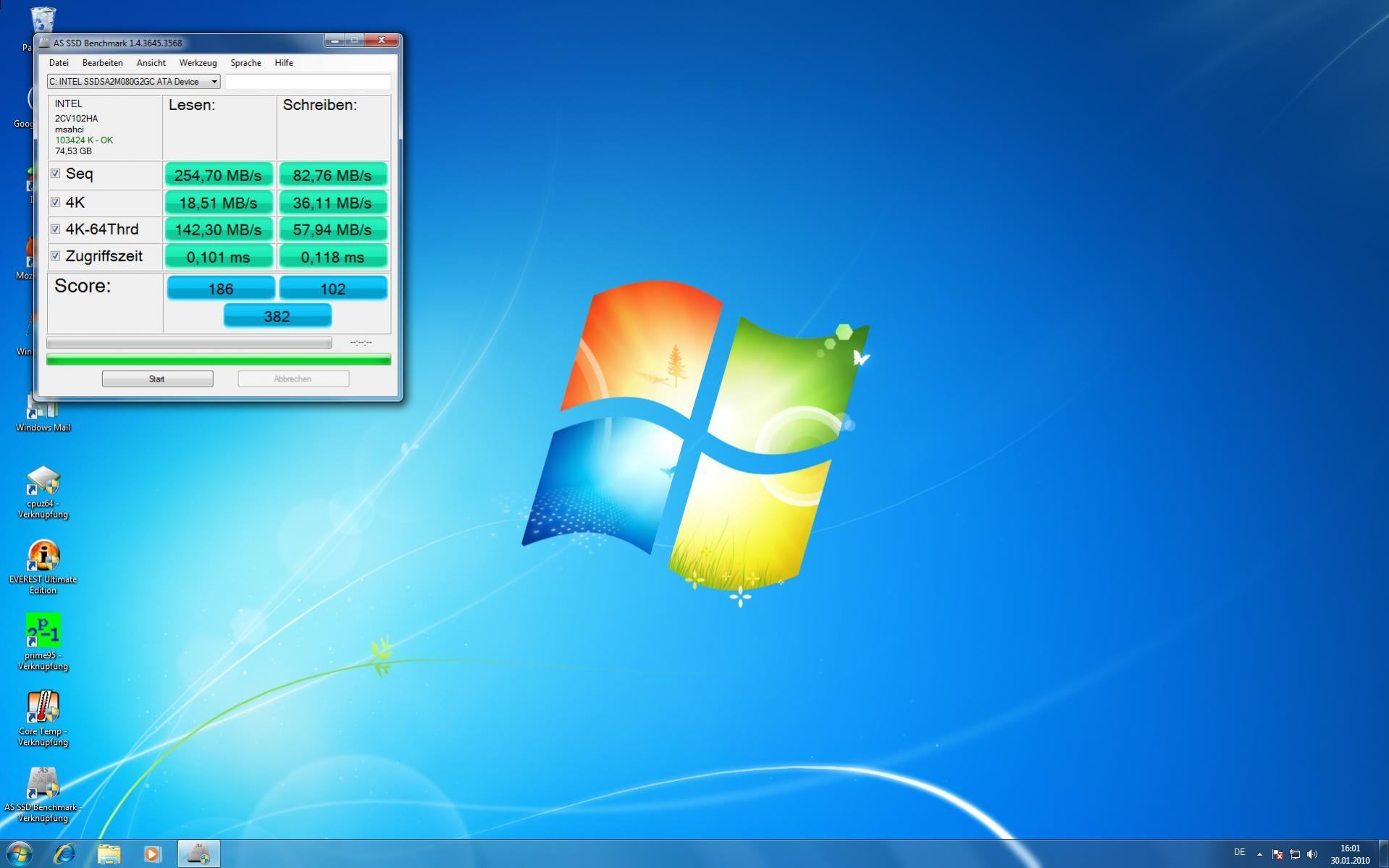Click the write score 102

point(333,288)
